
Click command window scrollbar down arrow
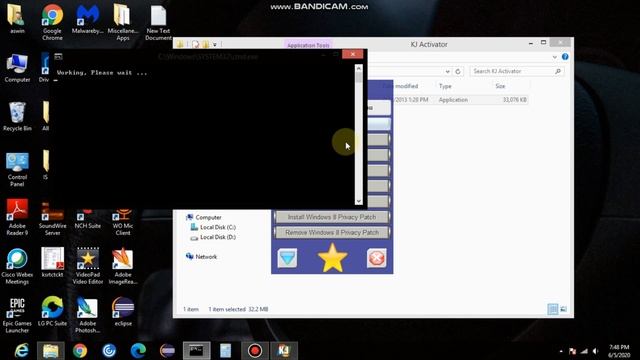(358, 201)
